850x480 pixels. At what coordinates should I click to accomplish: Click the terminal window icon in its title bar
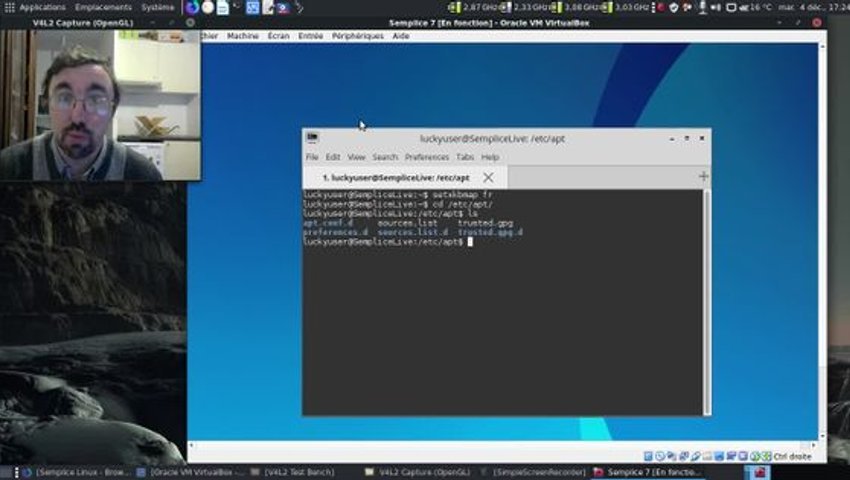(312, 138)
